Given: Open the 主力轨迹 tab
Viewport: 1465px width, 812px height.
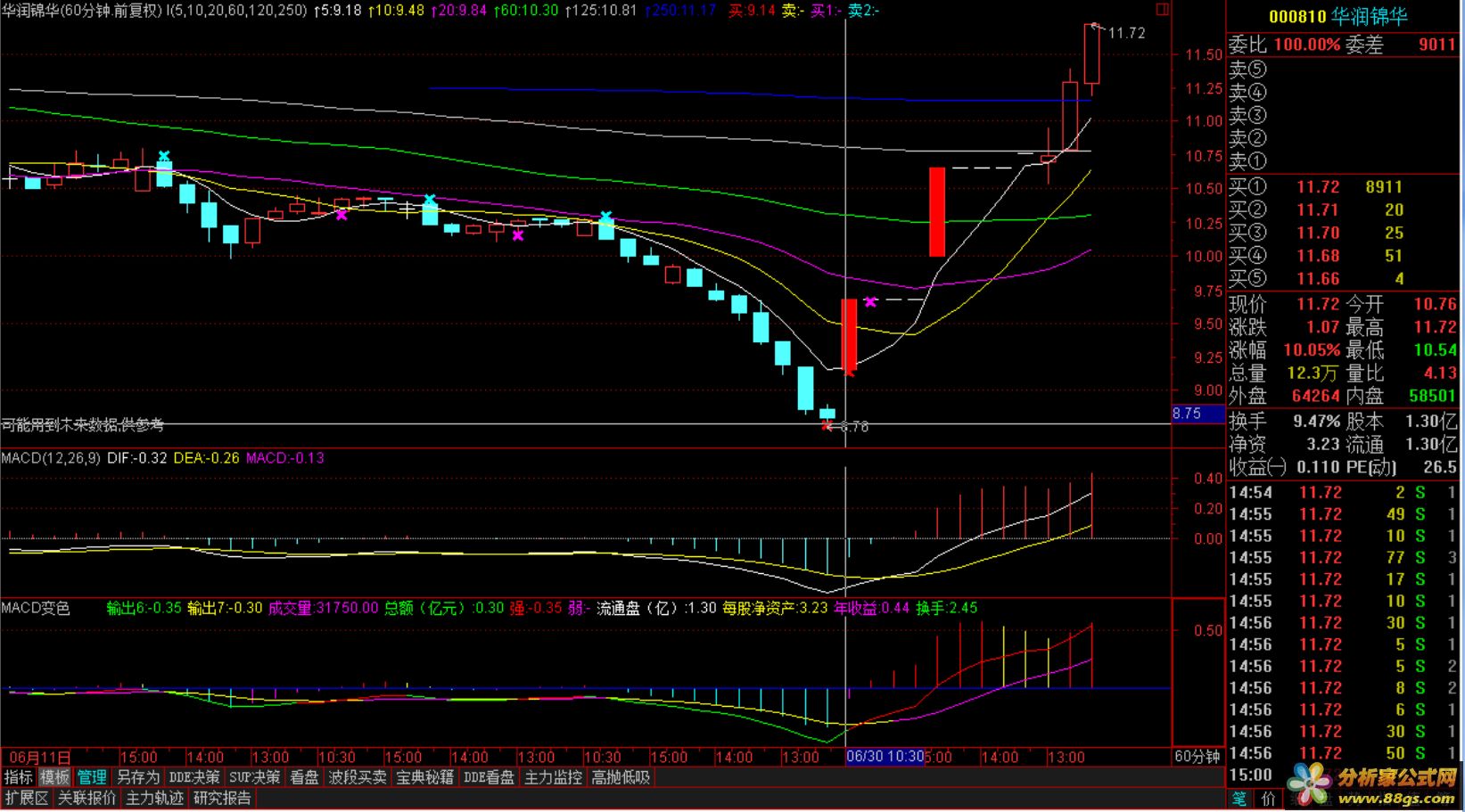Looking at the screenshot, I should tap(155, 799).
